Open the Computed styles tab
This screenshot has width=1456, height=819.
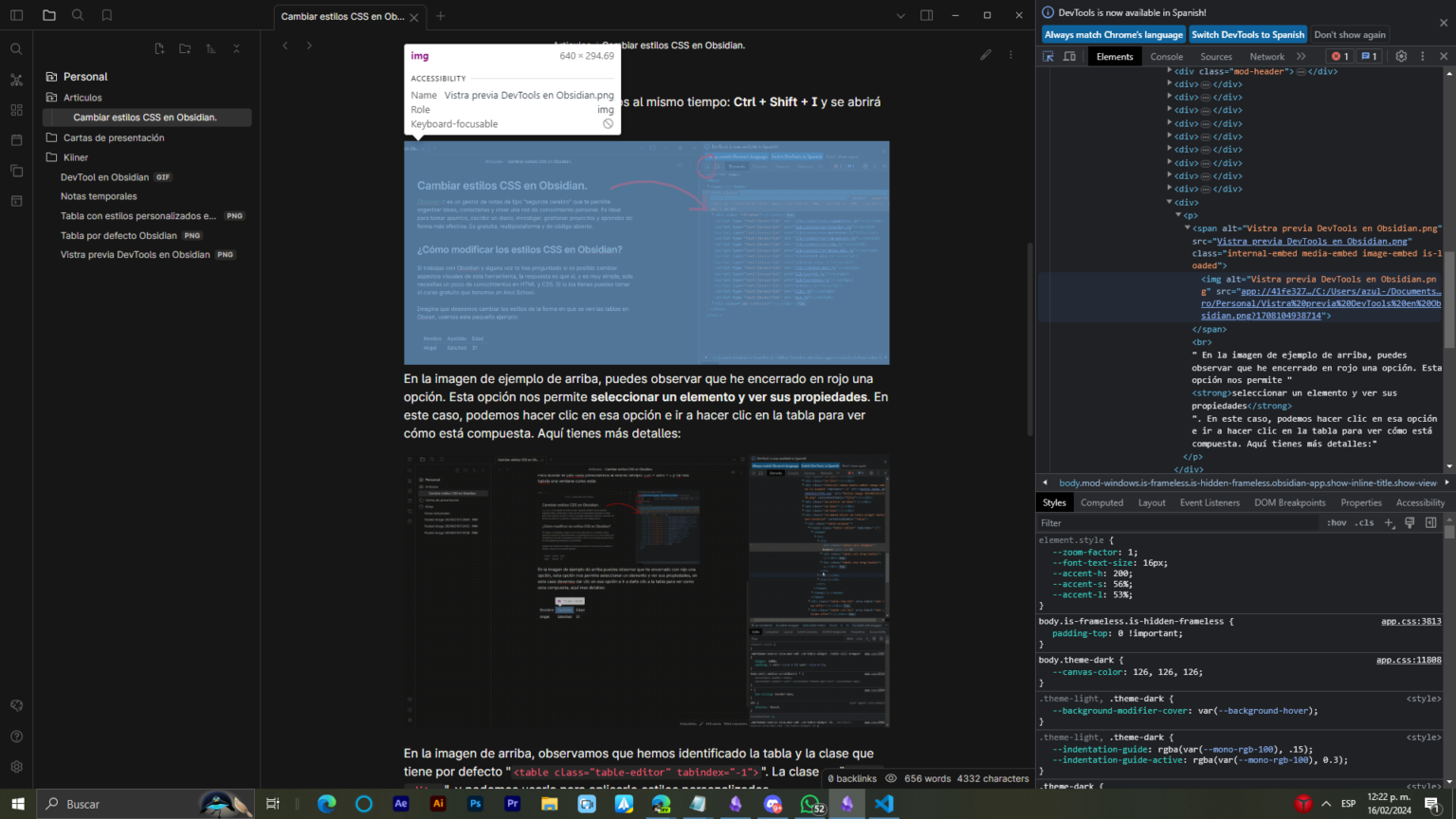click(x=1101, y=502)
